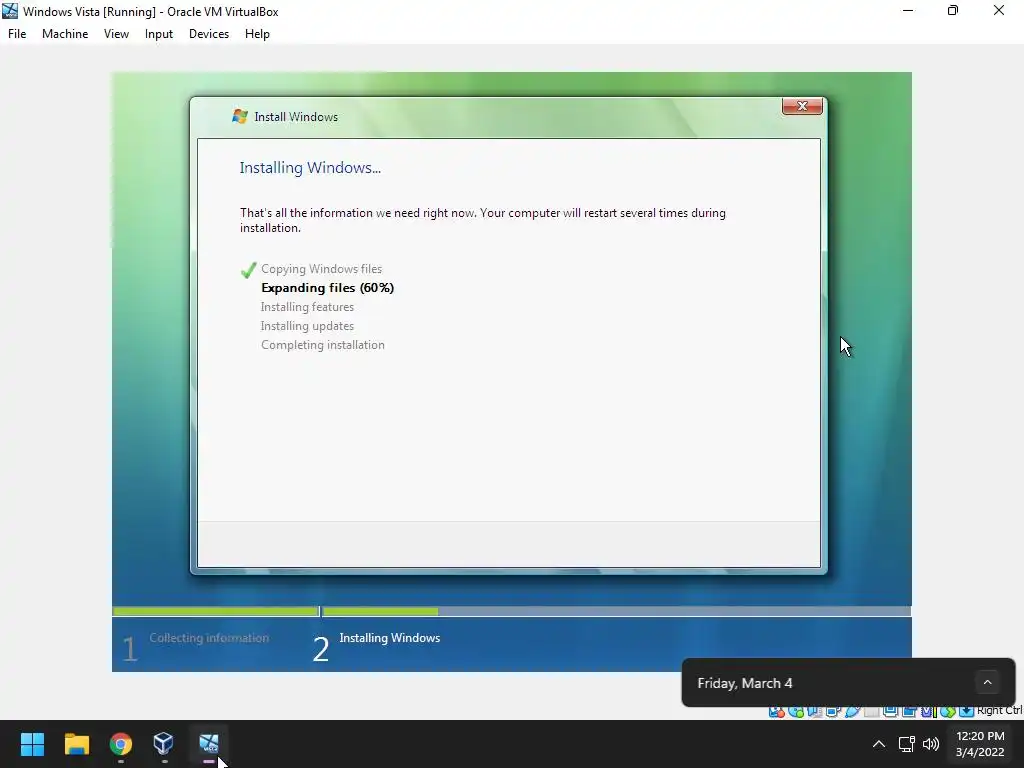Click the VirtualBox window title icon
This screenshot has height=768, width=1024.
[10, 11]
